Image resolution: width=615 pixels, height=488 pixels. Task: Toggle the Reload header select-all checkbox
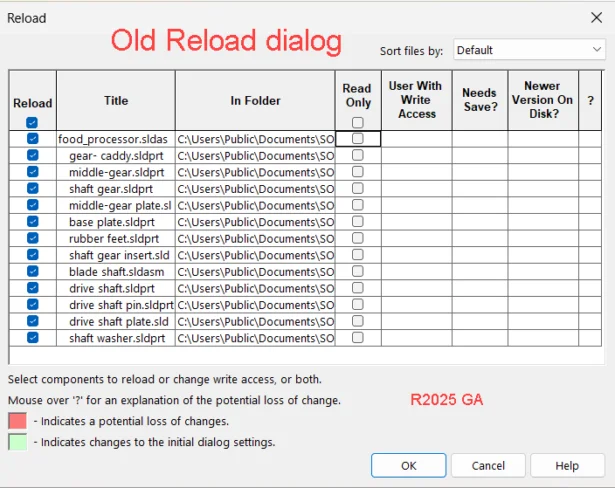pyautogui.click(x=32, y=122)
